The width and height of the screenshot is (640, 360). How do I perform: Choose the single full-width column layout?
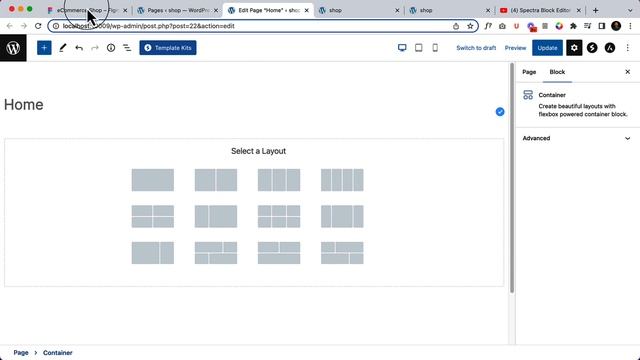[153, 180]
